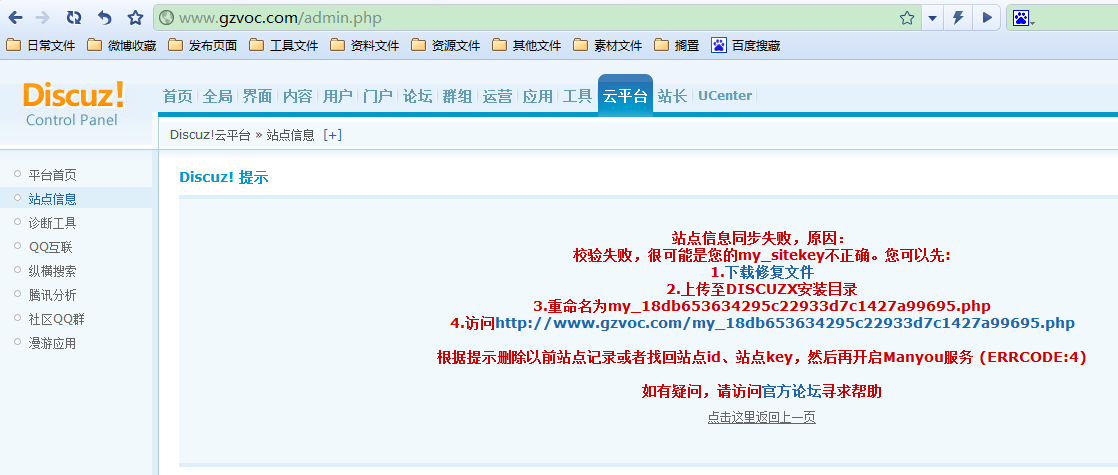Open 社区QQ群 in the sidebar
This screenshot has width=1118, height=475.
[56, 320]
